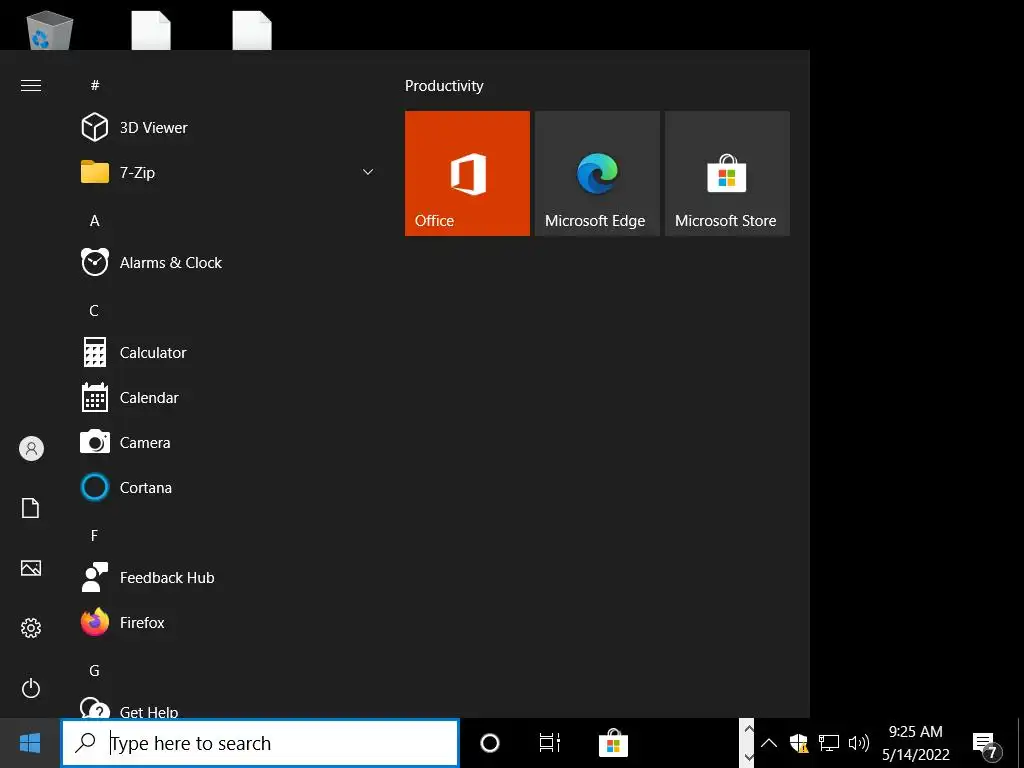Open Feedback Hub
The image size is (1024, 768).
pos(225,578)
